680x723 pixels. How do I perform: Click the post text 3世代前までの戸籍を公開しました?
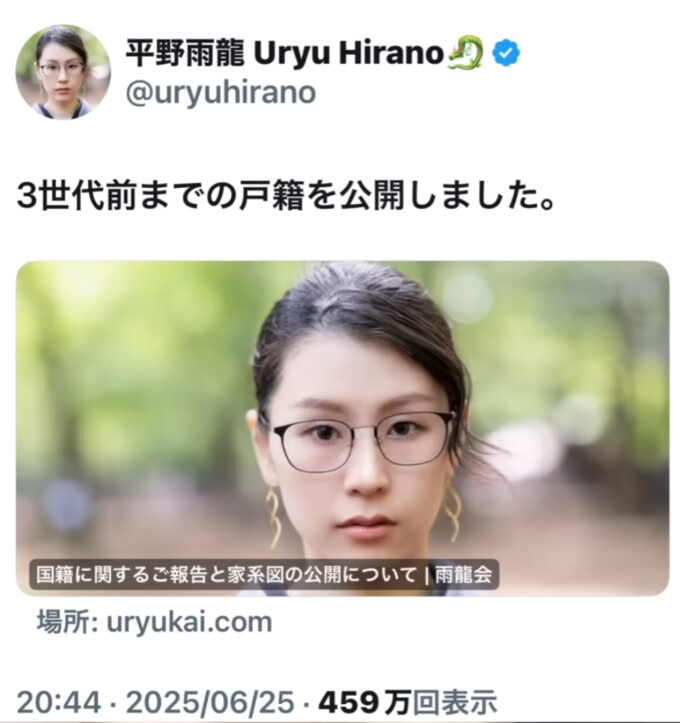286,196
